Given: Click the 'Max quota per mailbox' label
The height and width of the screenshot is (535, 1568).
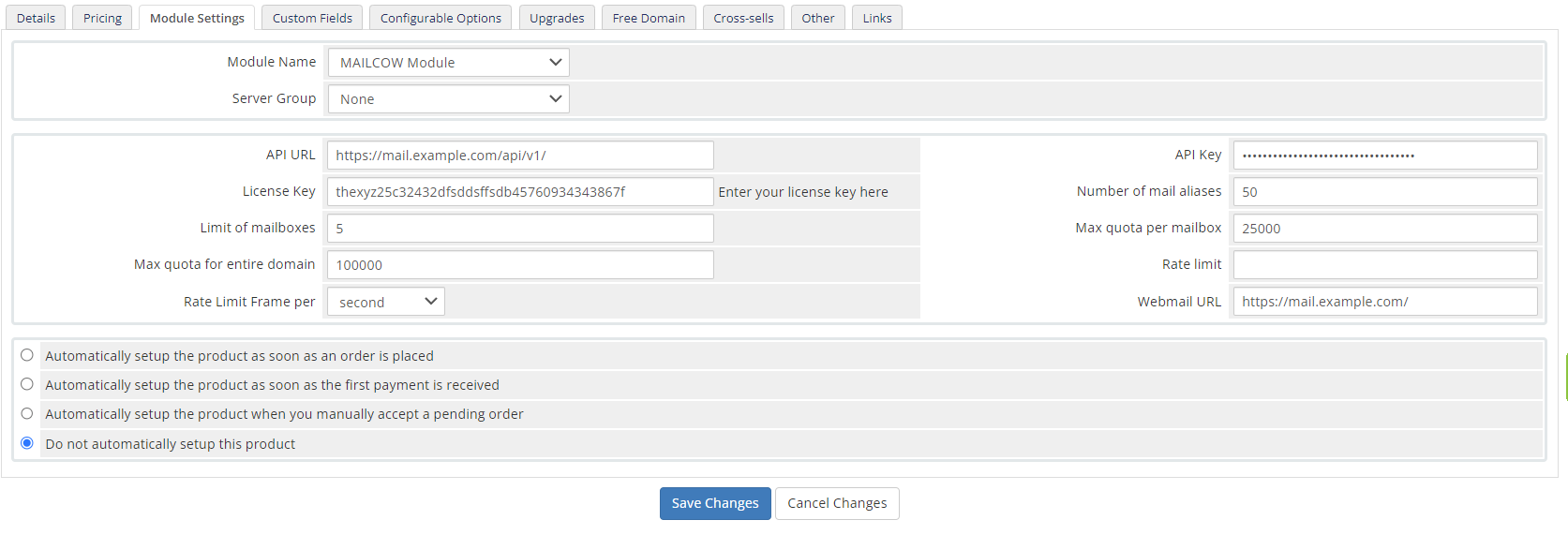Looking at the screenshot, I should [x=1148, y=228].
